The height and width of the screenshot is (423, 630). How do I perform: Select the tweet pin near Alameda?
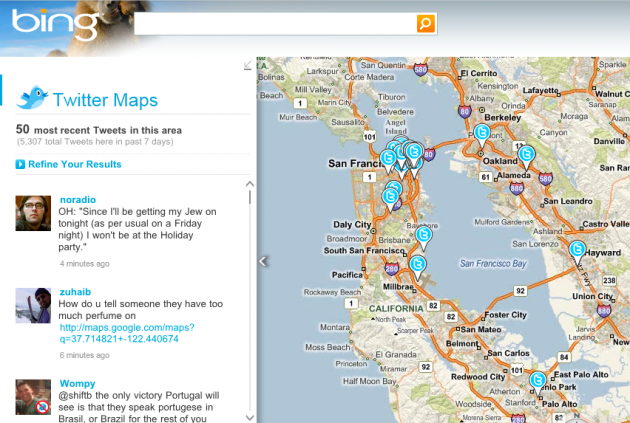(x=527, y=155)
